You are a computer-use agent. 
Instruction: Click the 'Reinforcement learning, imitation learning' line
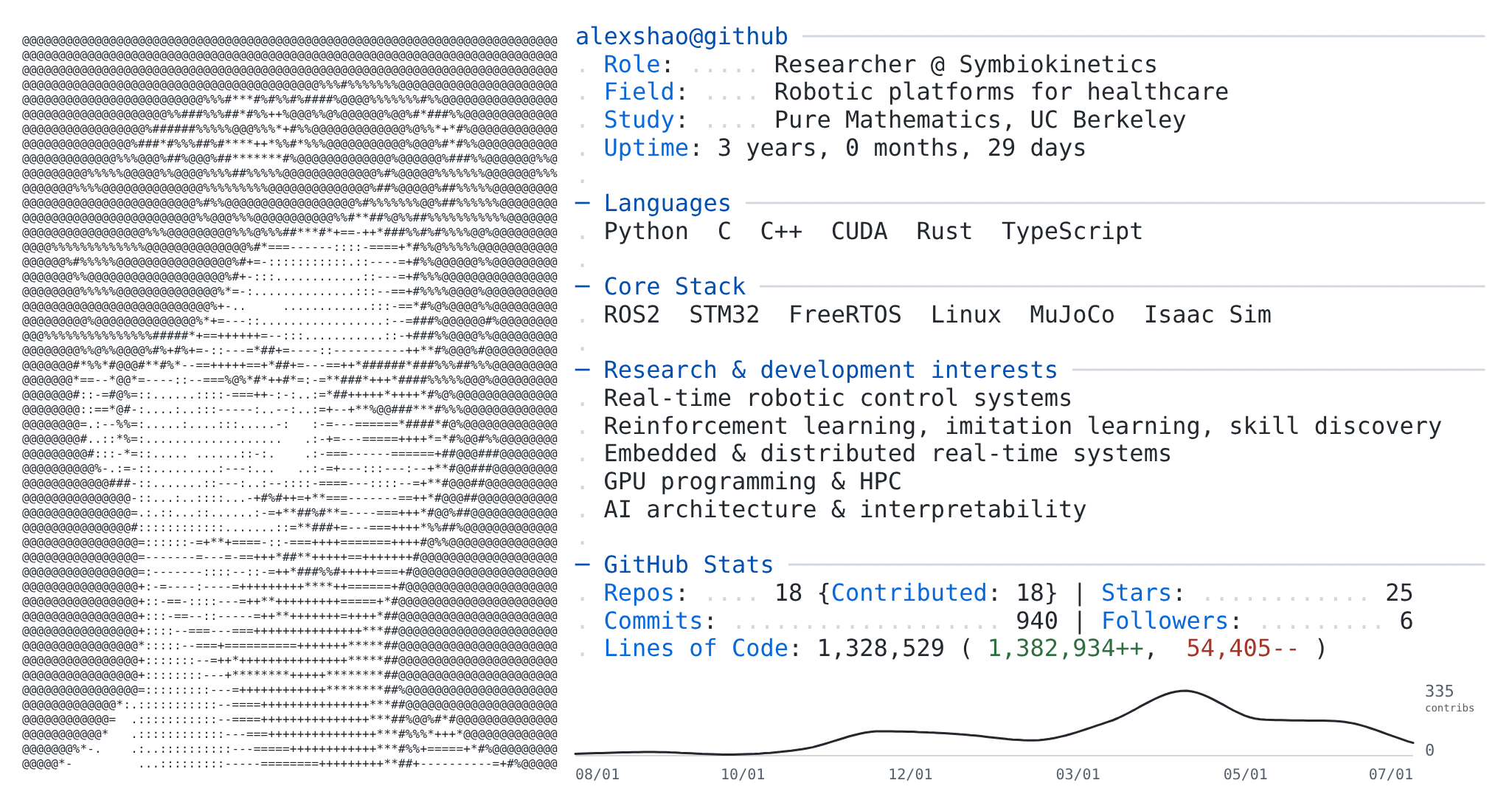[1022, 426]
